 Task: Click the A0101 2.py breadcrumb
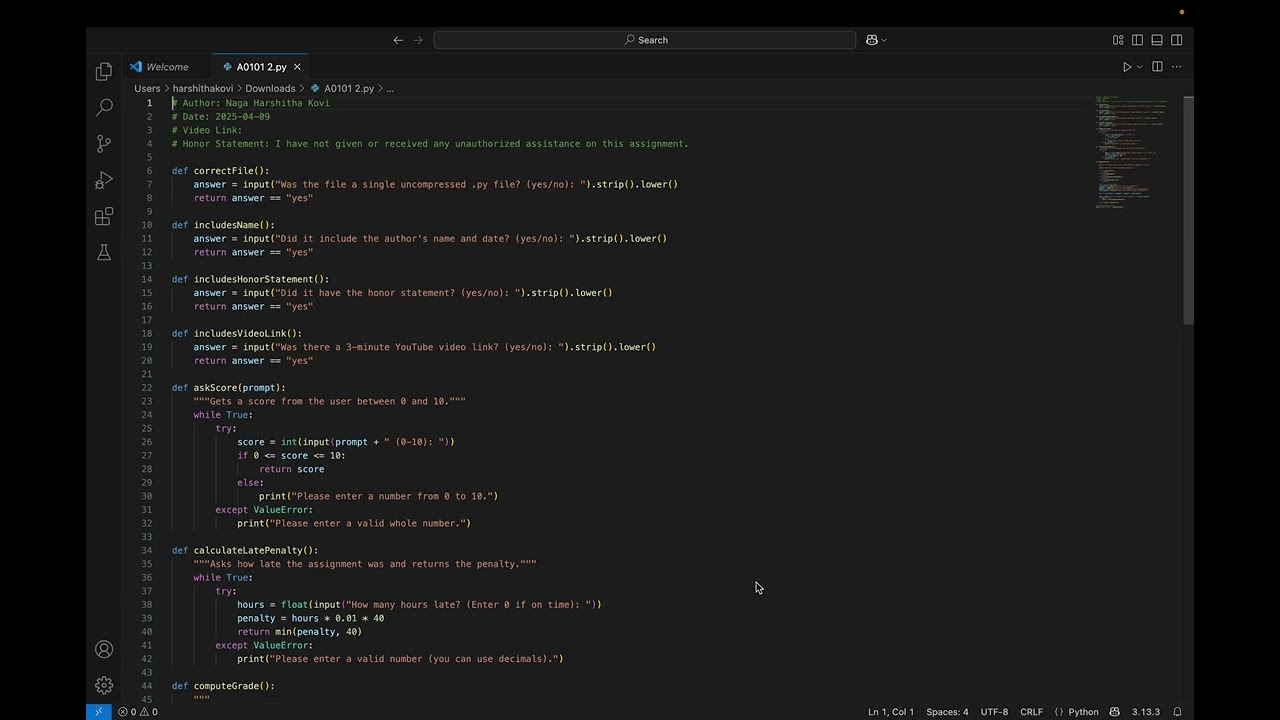click(x=348, y=88)
